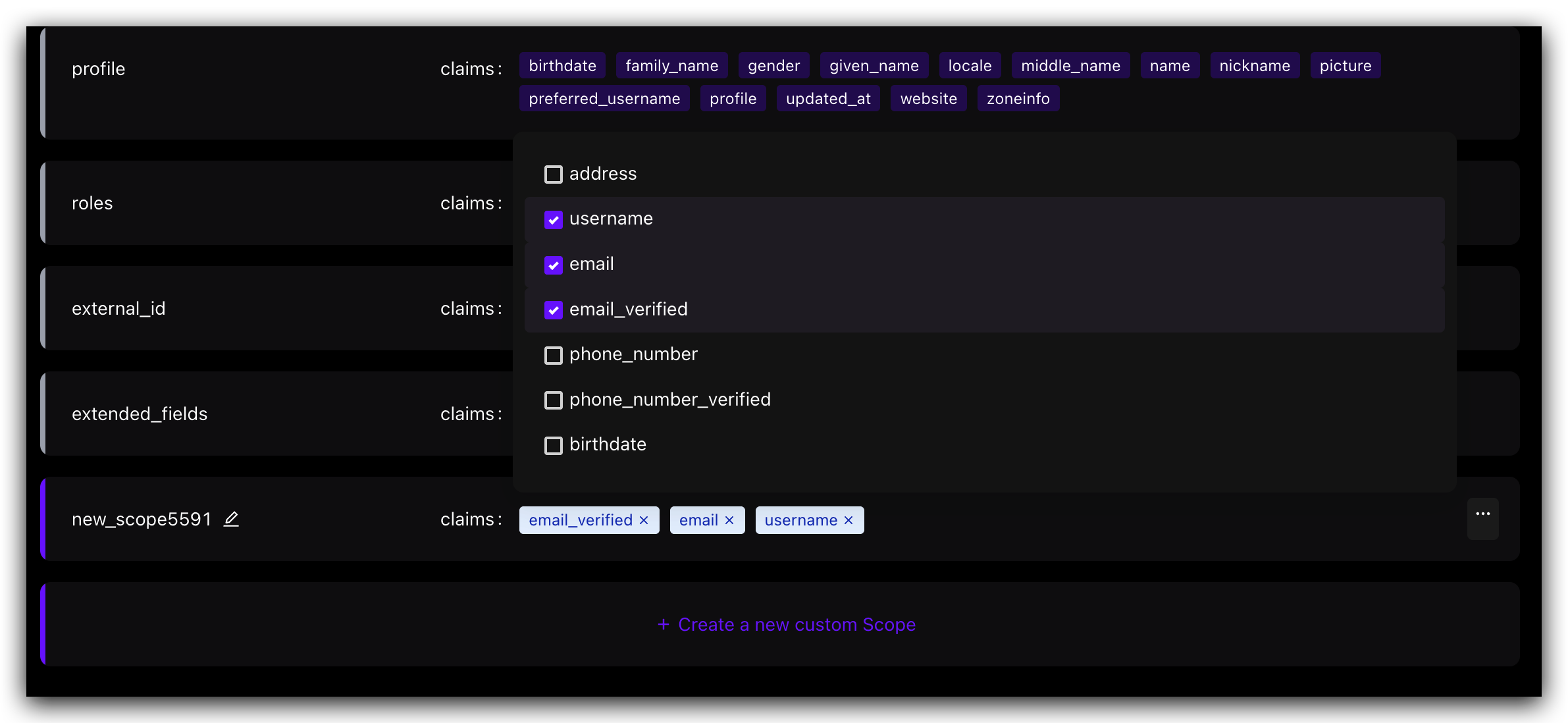
Task: Check the phone_number_verified checkbox
Action: (x=554, y=400)
